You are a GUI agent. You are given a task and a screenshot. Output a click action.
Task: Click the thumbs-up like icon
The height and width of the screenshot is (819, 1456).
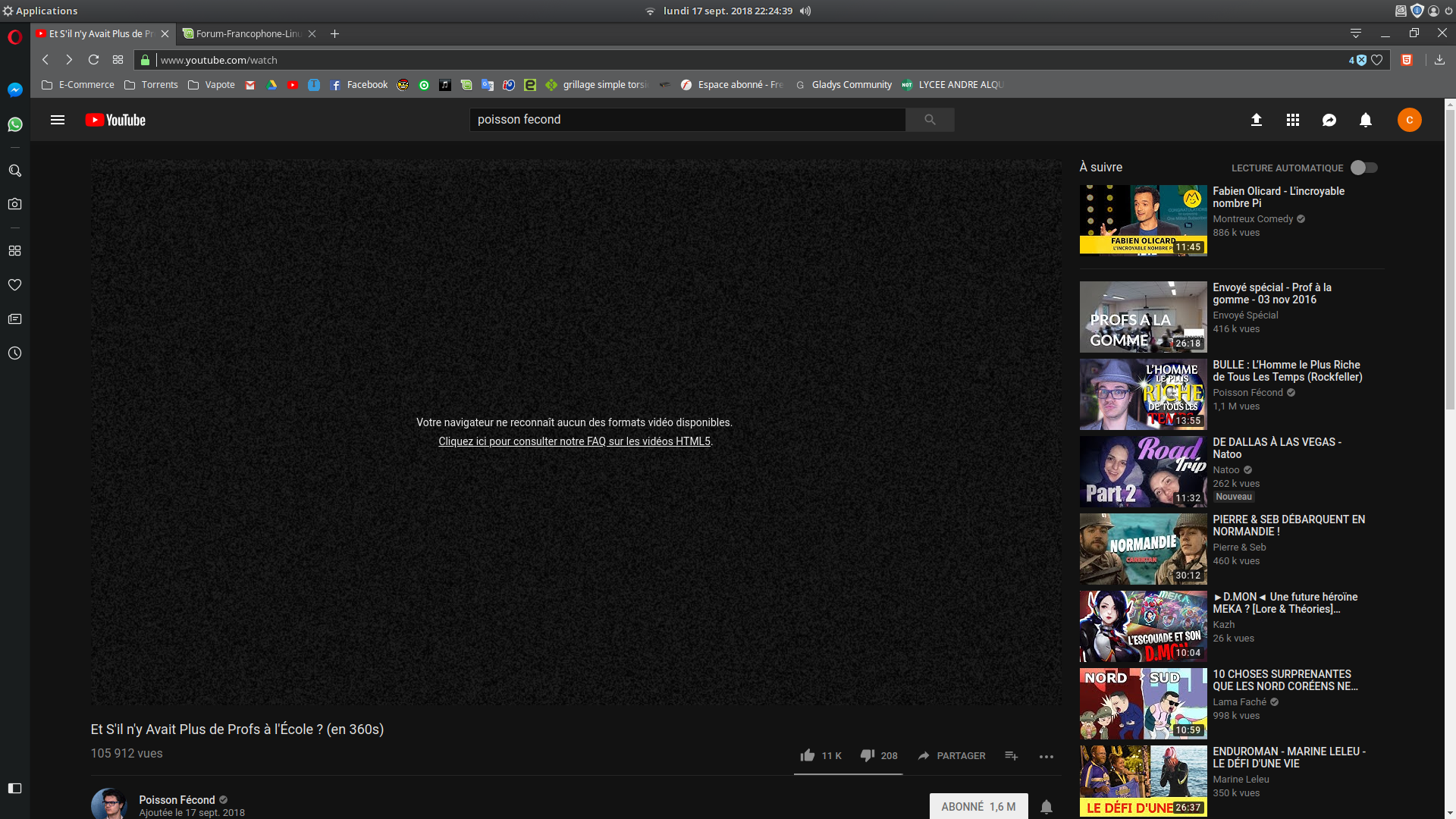tap(808, 755)
